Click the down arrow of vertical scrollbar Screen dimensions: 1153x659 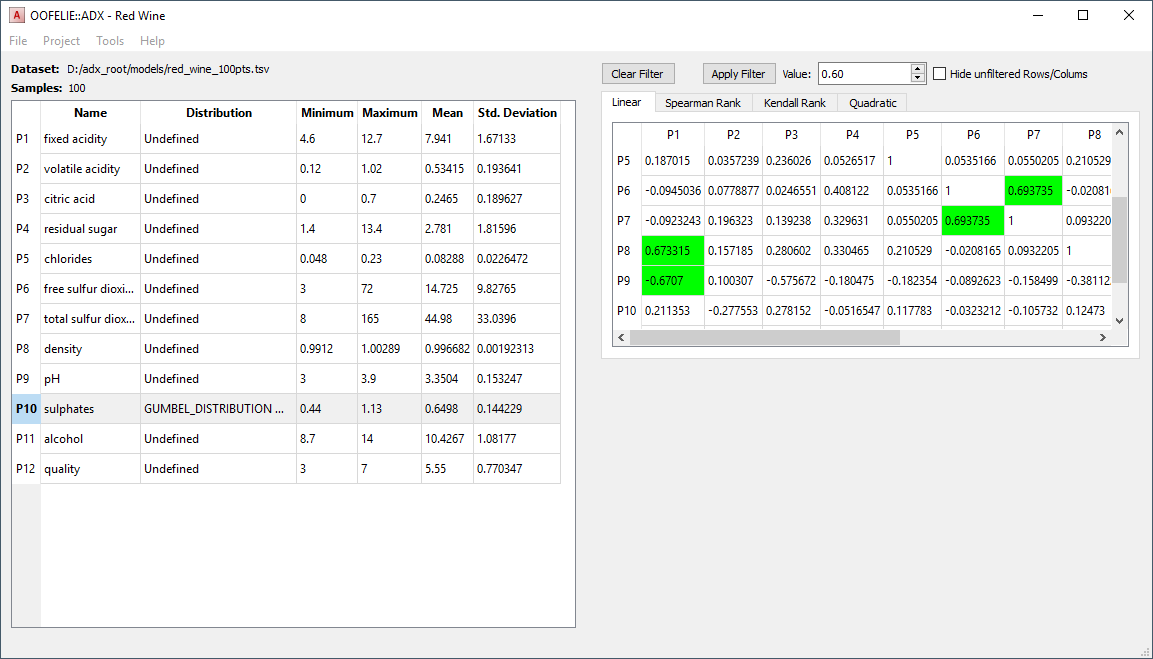(1120, 320)
